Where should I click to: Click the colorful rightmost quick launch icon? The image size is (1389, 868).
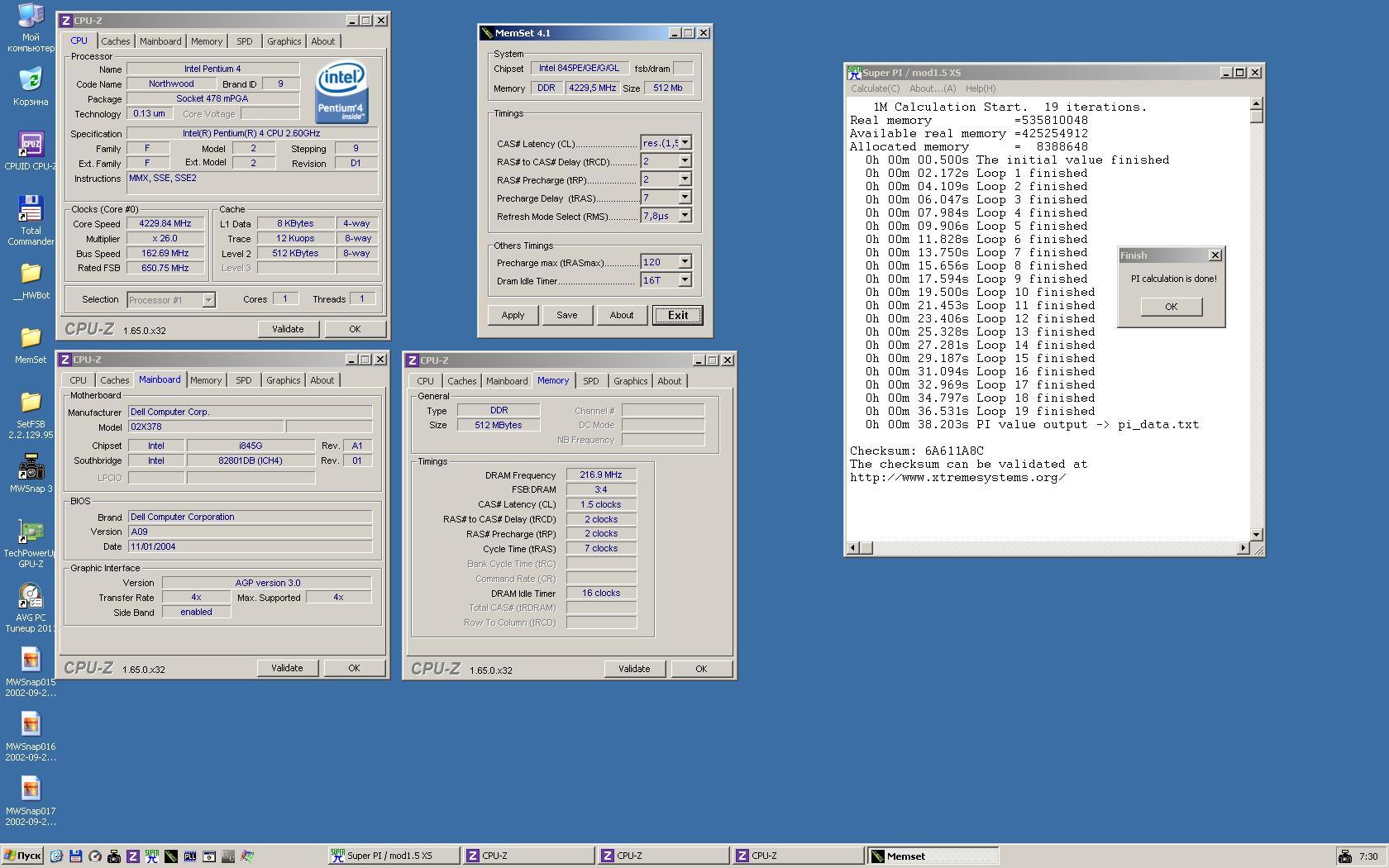point(246,856)
